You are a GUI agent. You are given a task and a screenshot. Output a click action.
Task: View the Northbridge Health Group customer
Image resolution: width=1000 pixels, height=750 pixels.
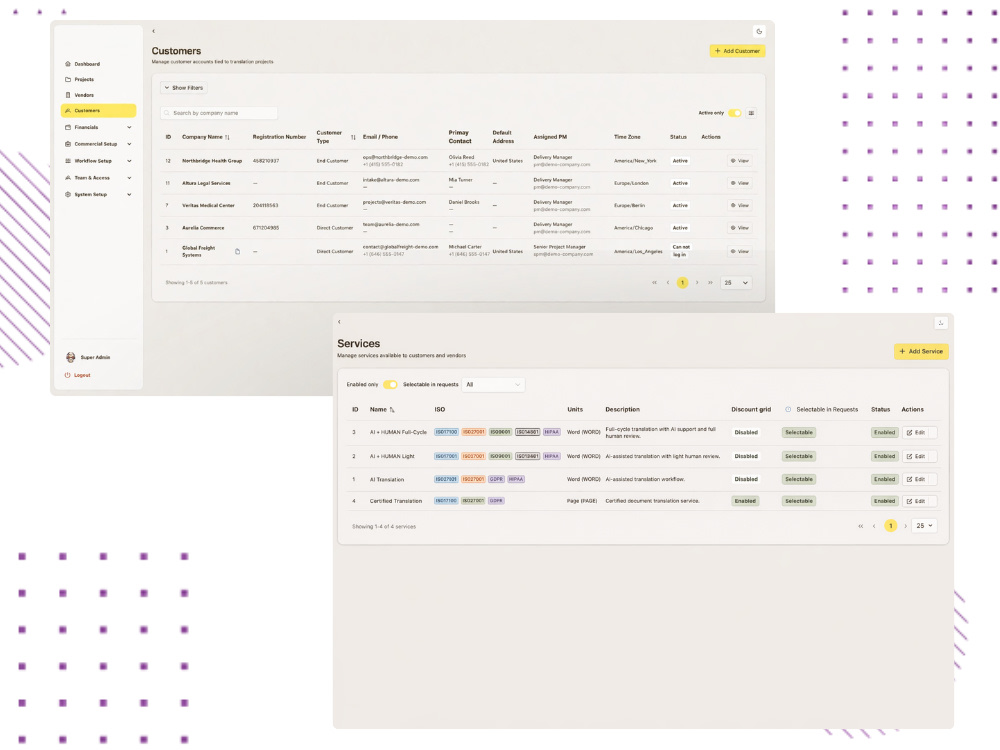740,161
